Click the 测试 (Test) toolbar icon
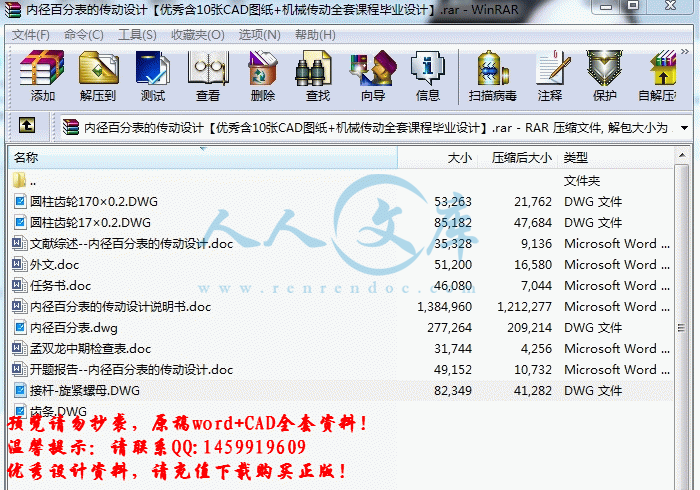This screenshot has height=490, width=700. click(153, 68)
